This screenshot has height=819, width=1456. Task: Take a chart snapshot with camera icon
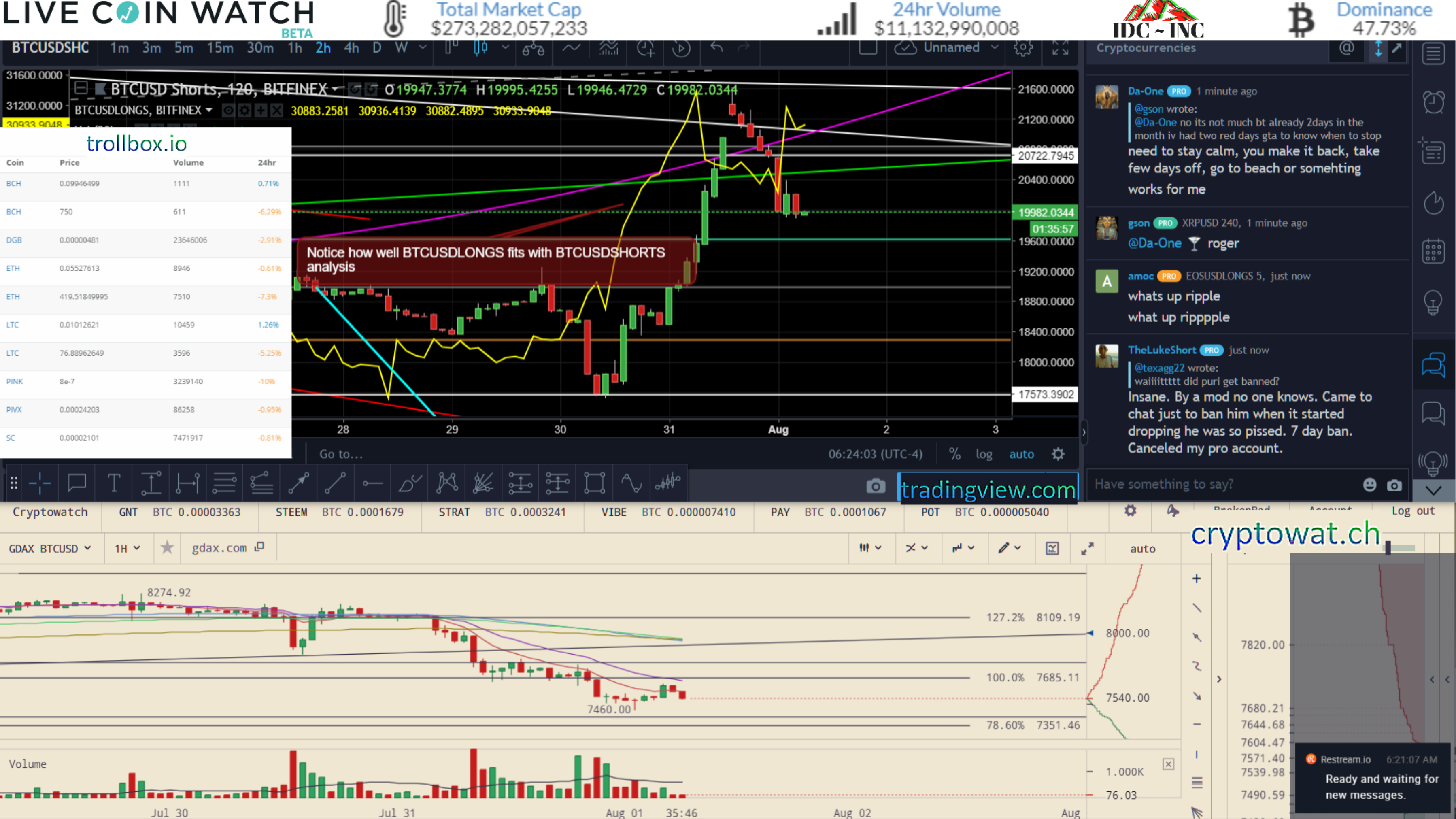pyautogui.click(x=876, y=485)
